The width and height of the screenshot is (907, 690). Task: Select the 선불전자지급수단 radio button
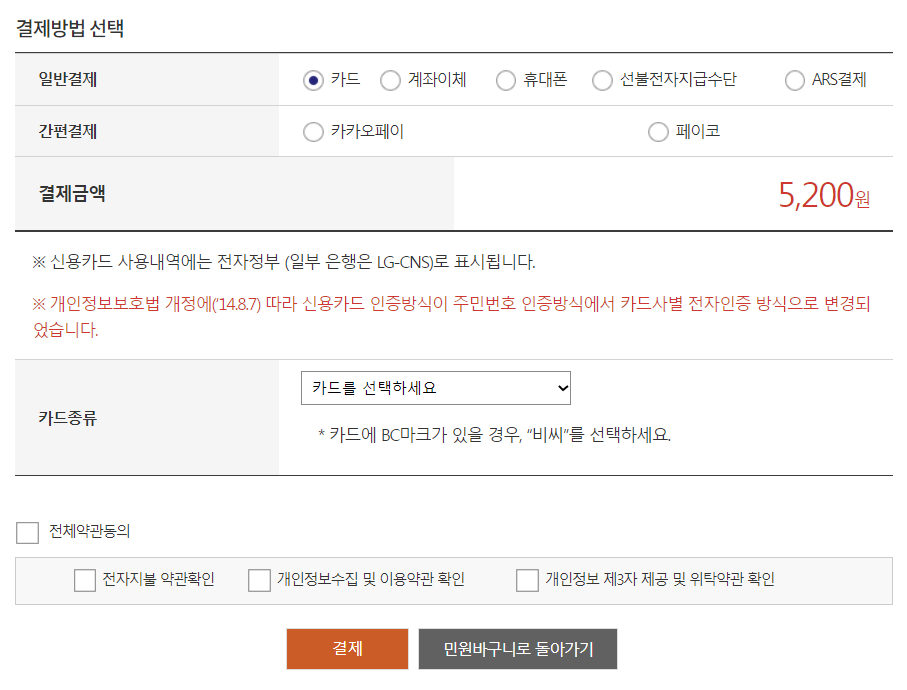602,81
